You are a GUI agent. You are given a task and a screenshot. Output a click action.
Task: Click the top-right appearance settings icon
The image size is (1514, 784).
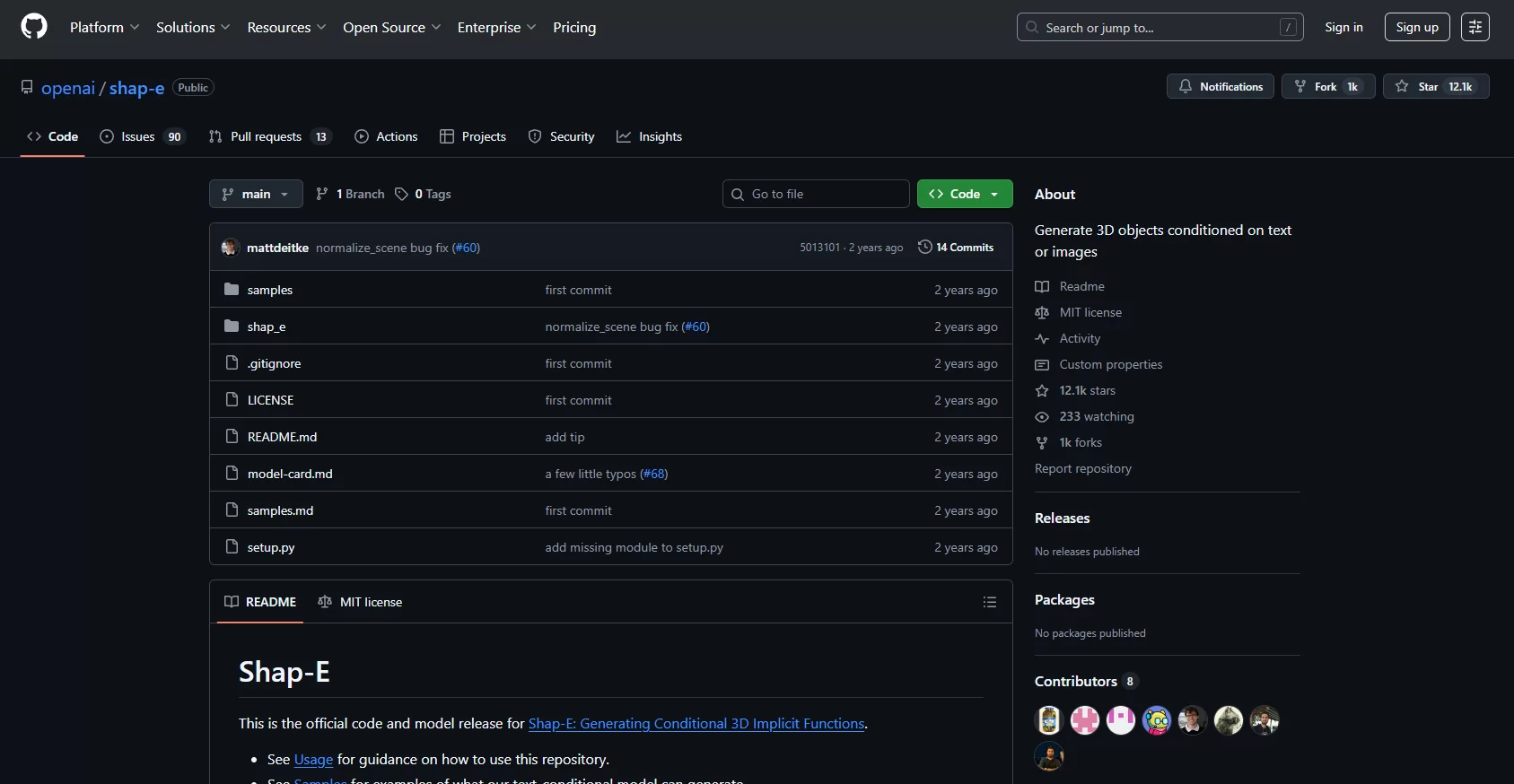coord(1475,27)
